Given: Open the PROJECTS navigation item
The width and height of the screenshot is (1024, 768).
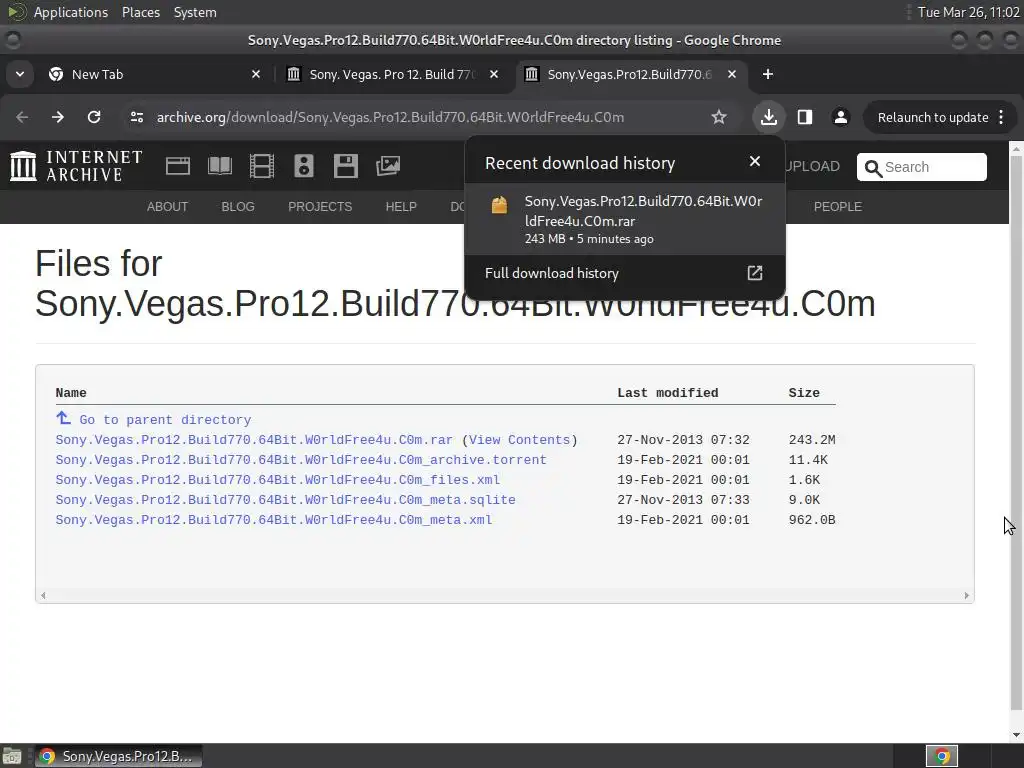Looking at the screenshot, I should pos(320,207).
